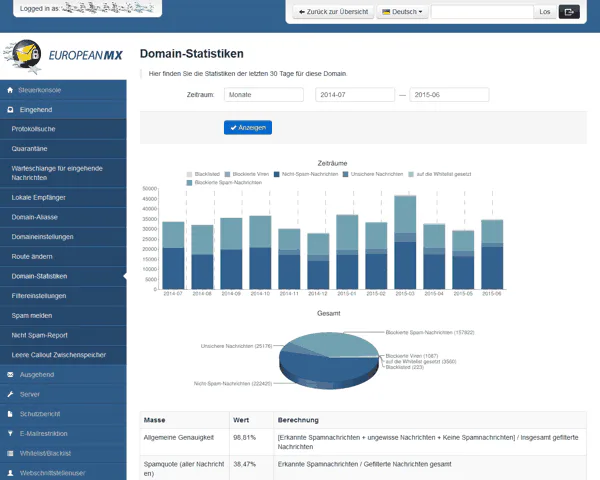Expand the Webschnittstellenuser menu section
Viewport: 600px width, 480px height.
(63, 473)
